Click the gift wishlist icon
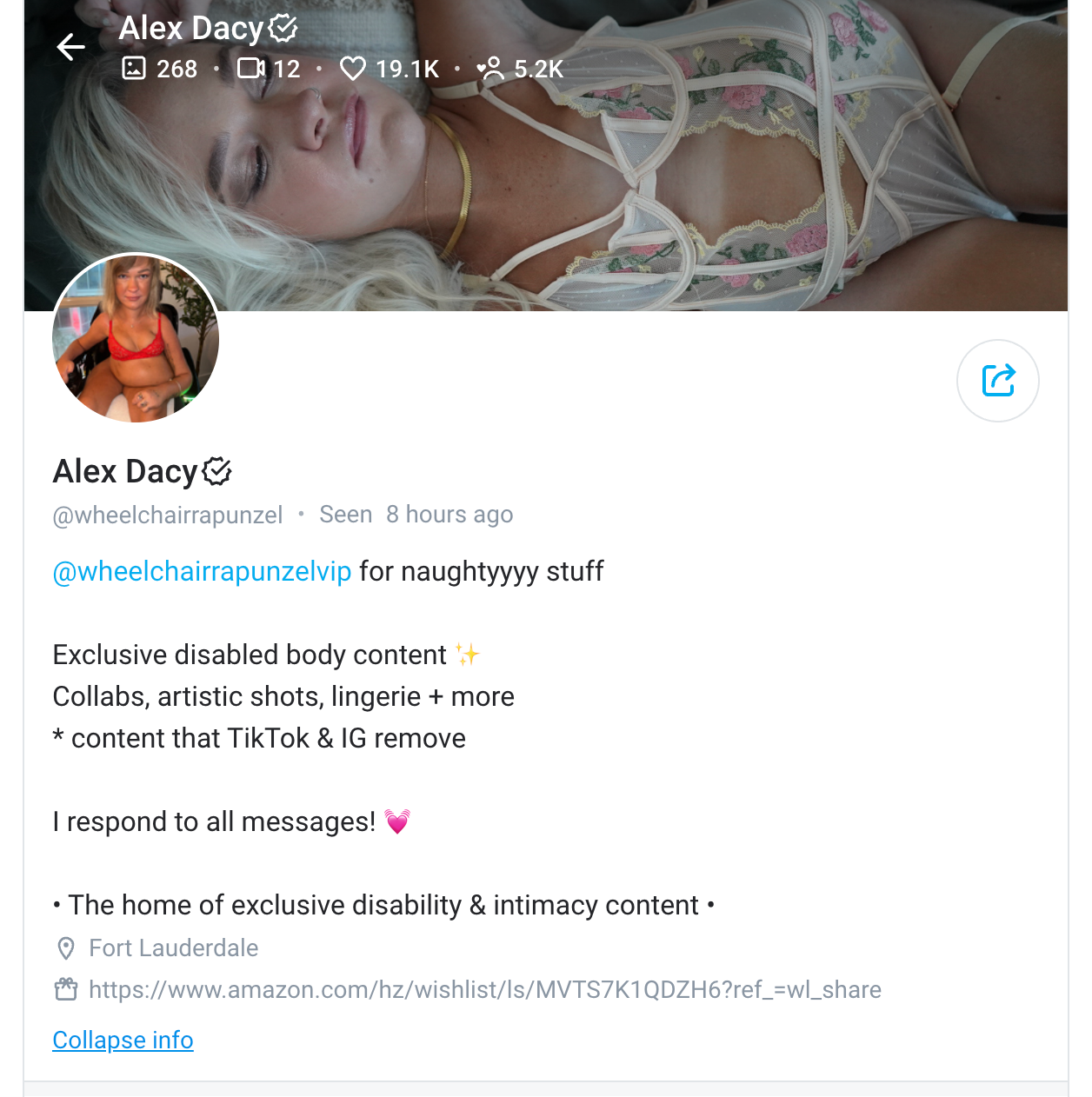Screen dimensions: 1092x1097 tap(66, 989)
